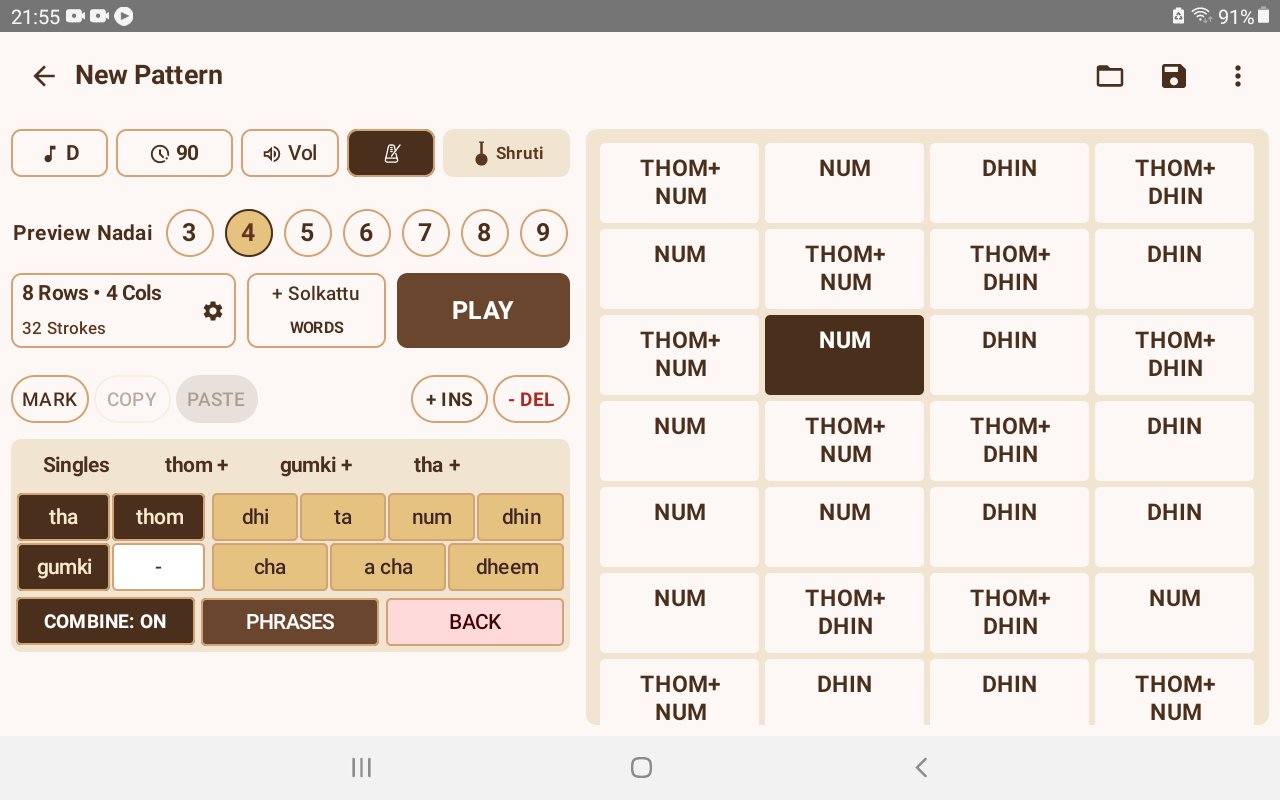Viewport: 1280px width, 800px height.
Task: Go back using the arrow beside New Pattern
Action: (x=44, y=76)
